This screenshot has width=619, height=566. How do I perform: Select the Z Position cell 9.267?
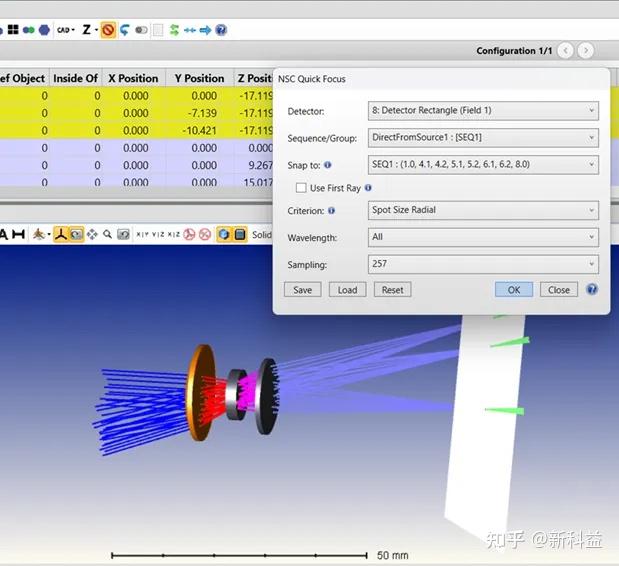pyautogui.click(x=254, y=165)
